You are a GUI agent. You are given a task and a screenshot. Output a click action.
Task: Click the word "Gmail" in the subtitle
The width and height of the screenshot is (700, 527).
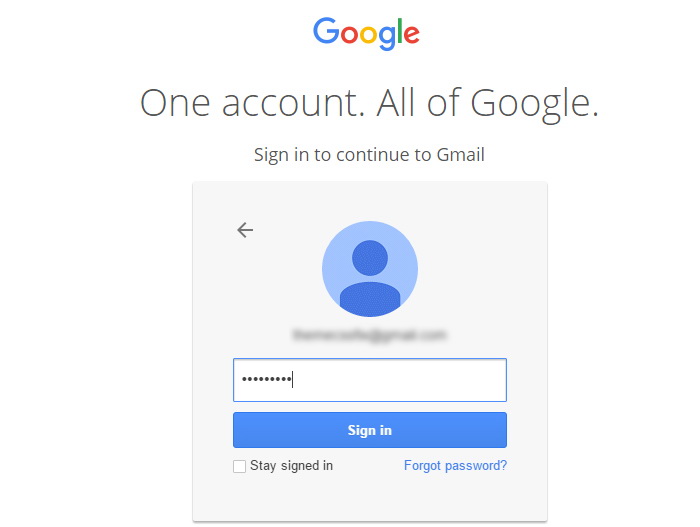click(x=461, y=155)
